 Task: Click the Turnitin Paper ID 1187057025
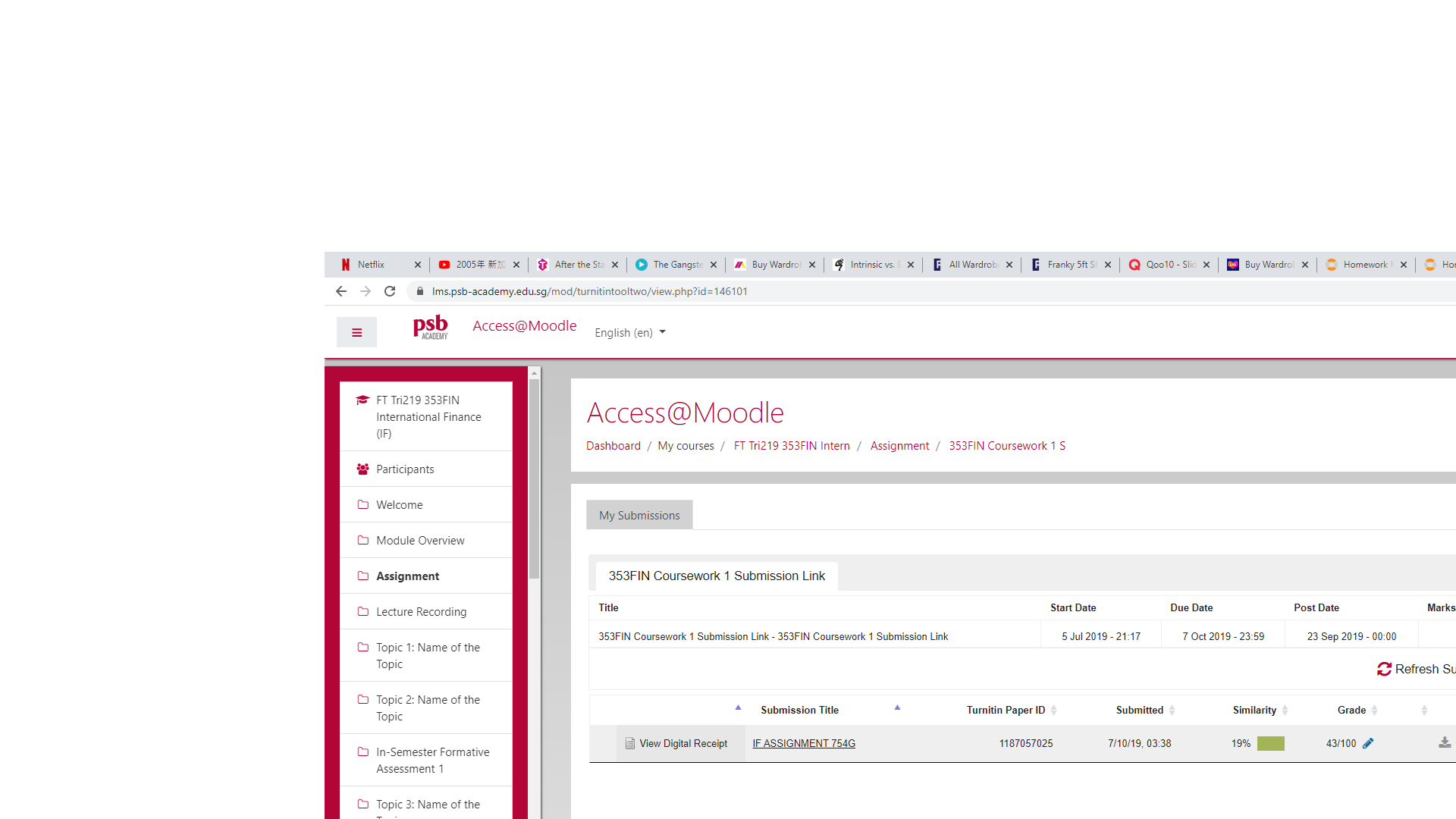coord(1025,743)
